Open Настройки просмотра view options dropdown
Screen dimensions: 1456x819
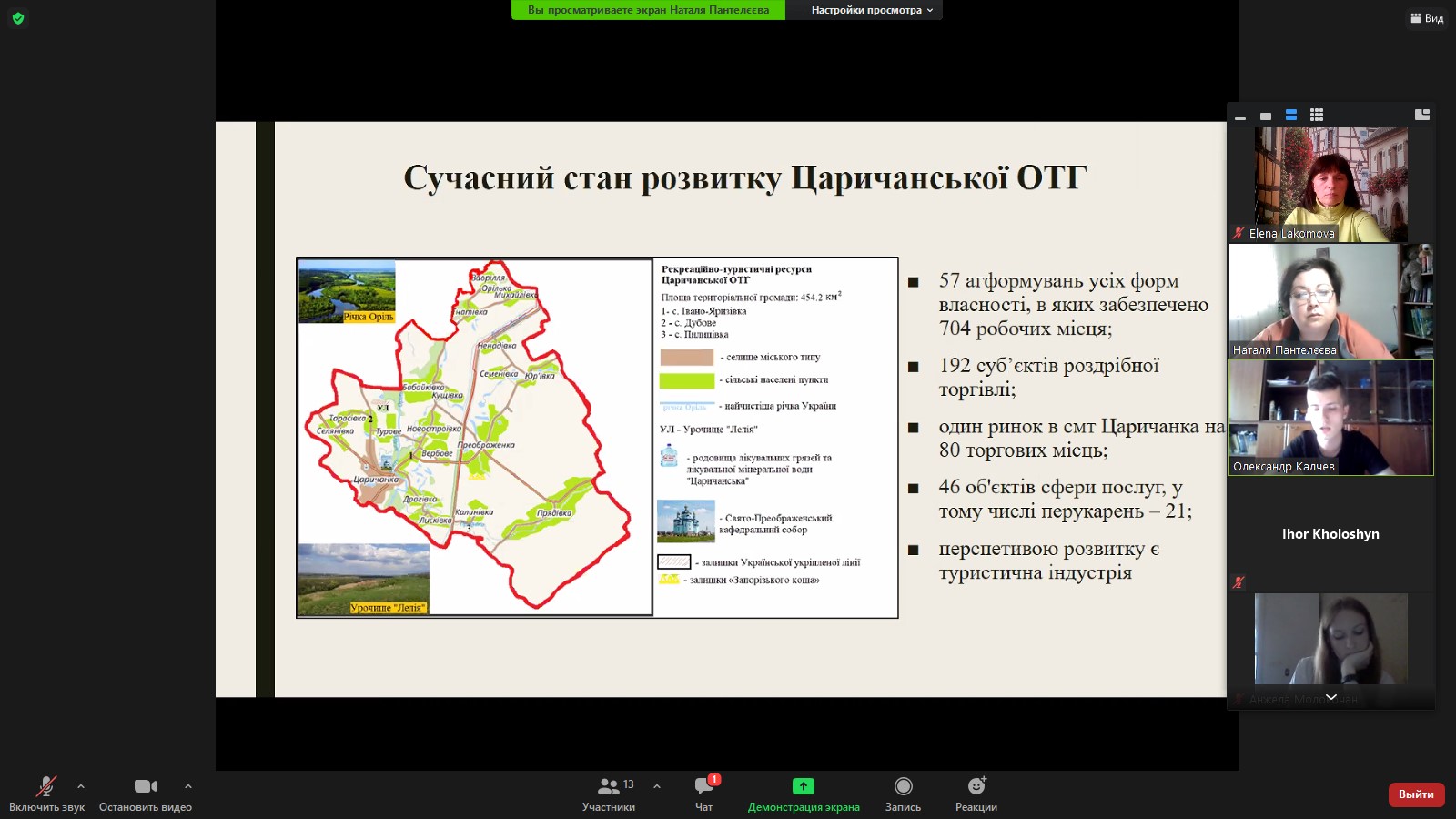[x=872, y=10]
